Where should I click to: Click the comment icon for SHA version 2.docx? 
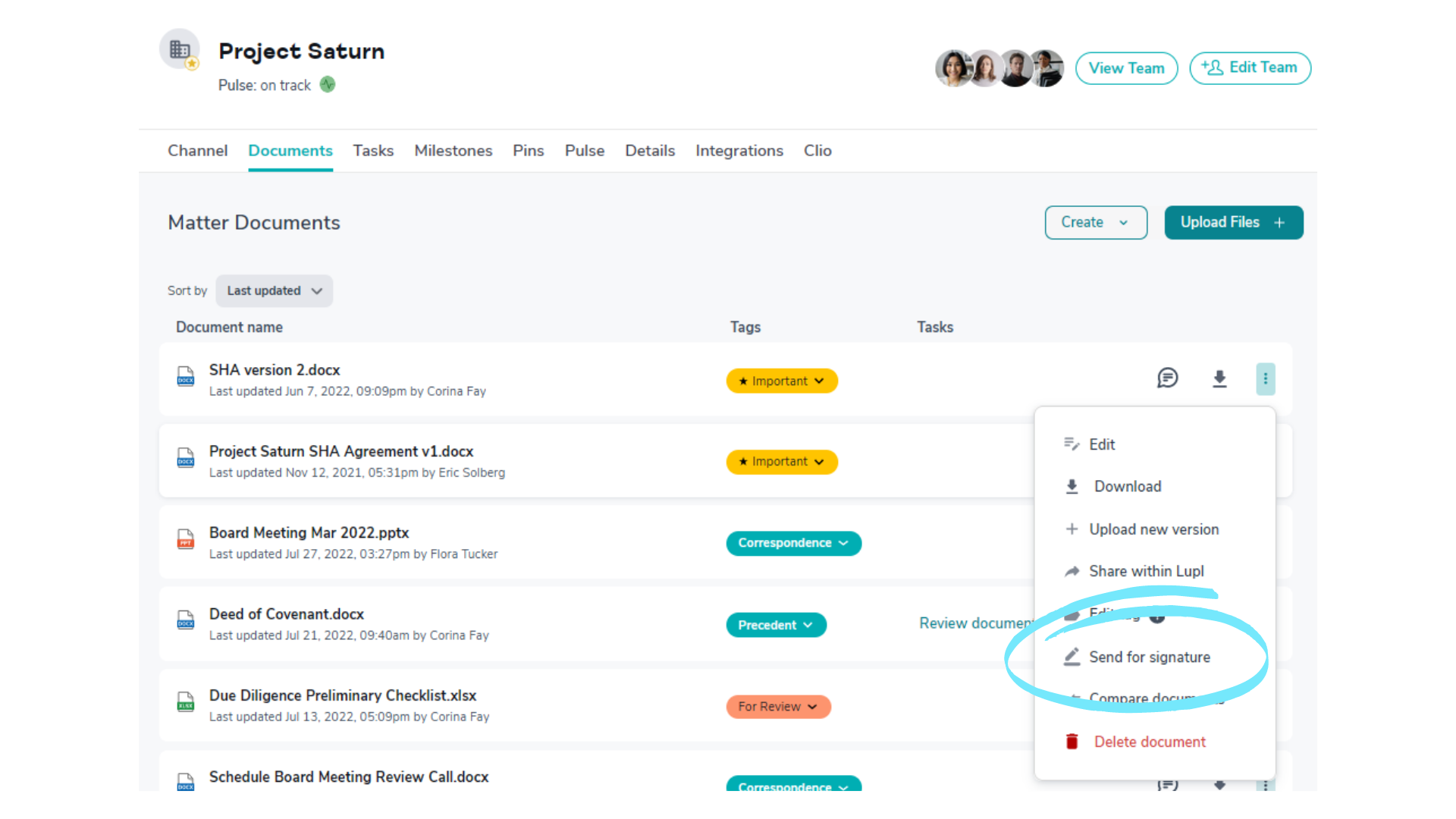pos(1167,378)
